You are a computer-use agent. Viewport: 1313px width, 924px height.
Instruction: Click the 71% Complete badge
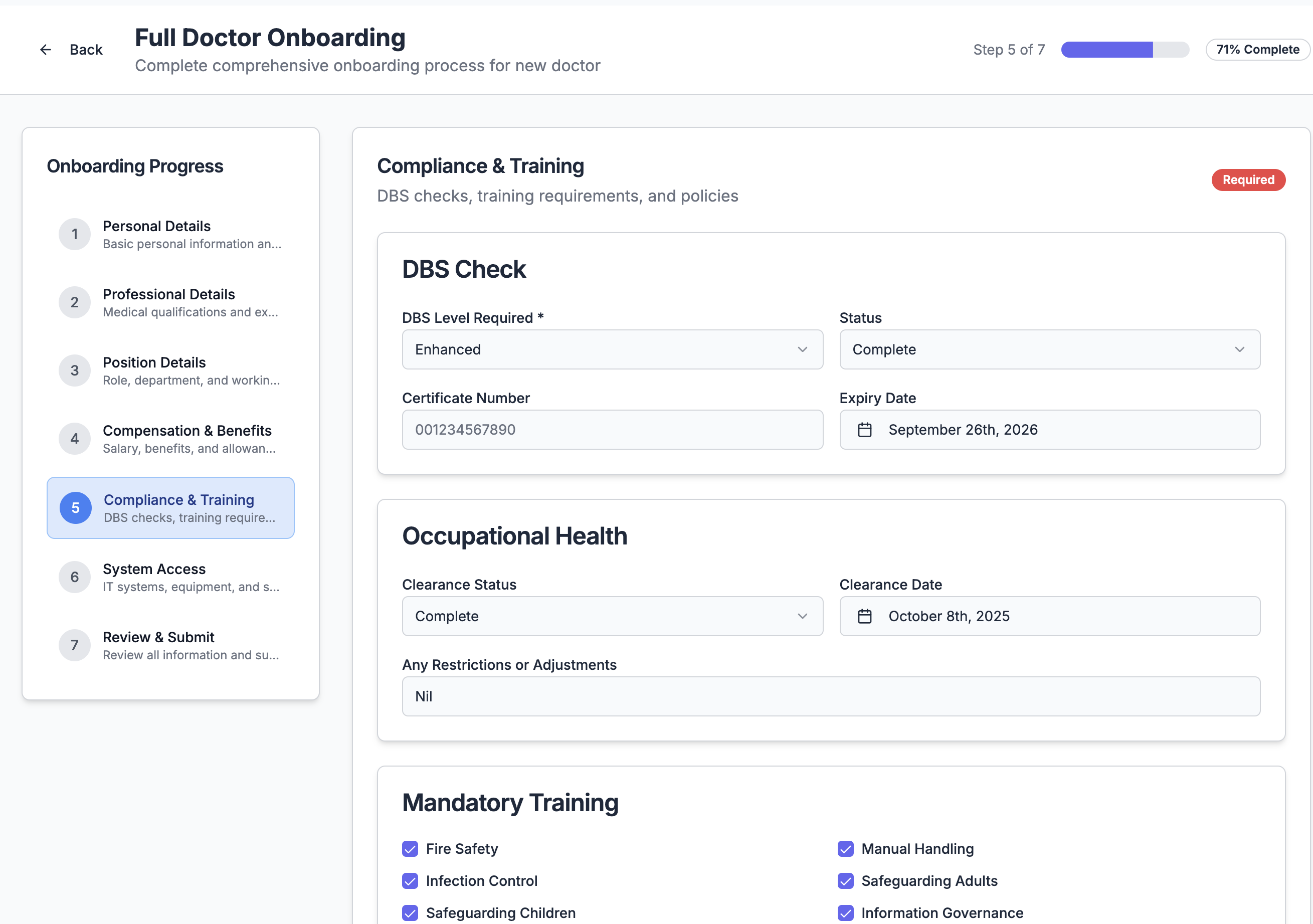pos(1257,50)
